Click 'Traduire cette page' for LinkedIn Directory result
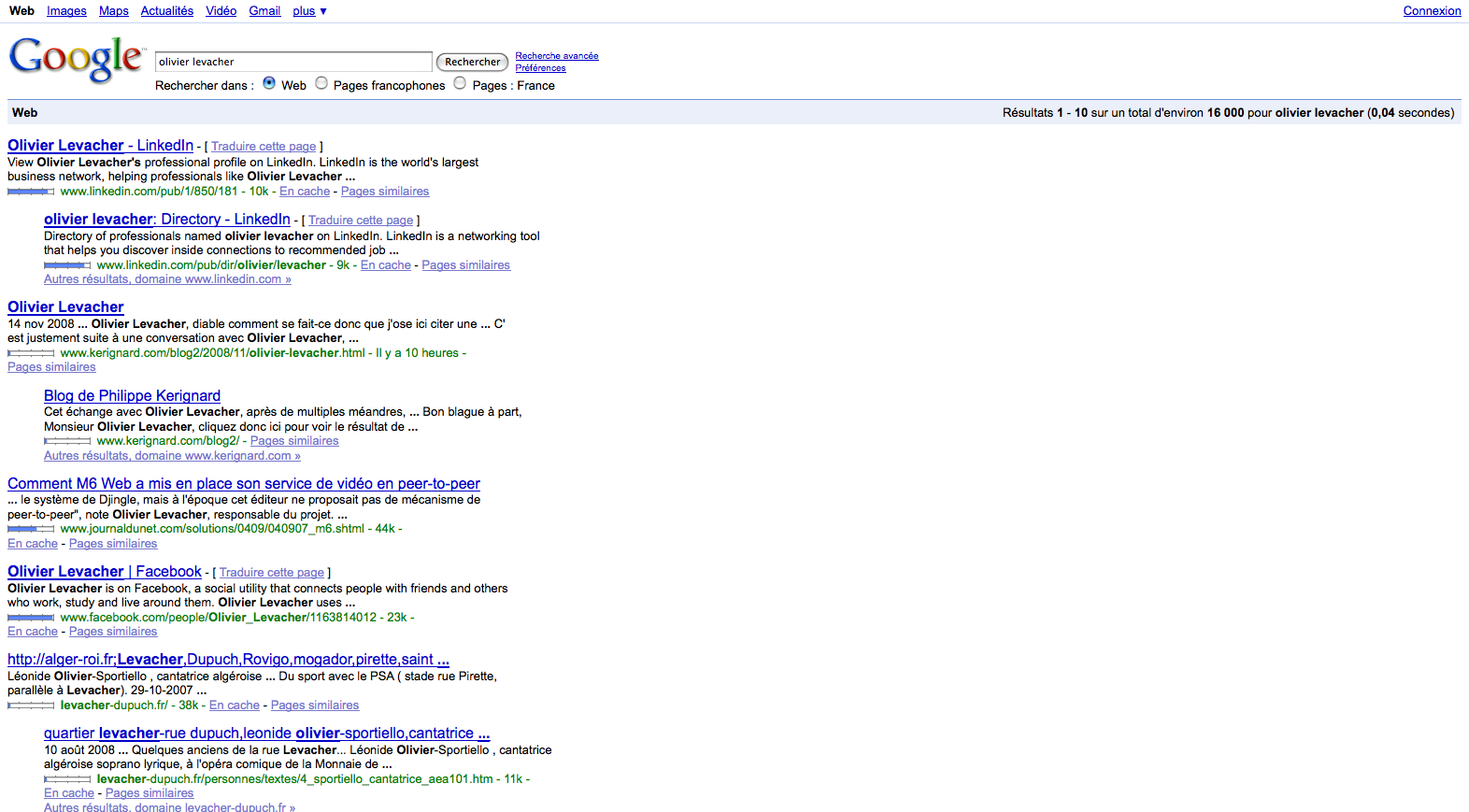 point(361,221)
